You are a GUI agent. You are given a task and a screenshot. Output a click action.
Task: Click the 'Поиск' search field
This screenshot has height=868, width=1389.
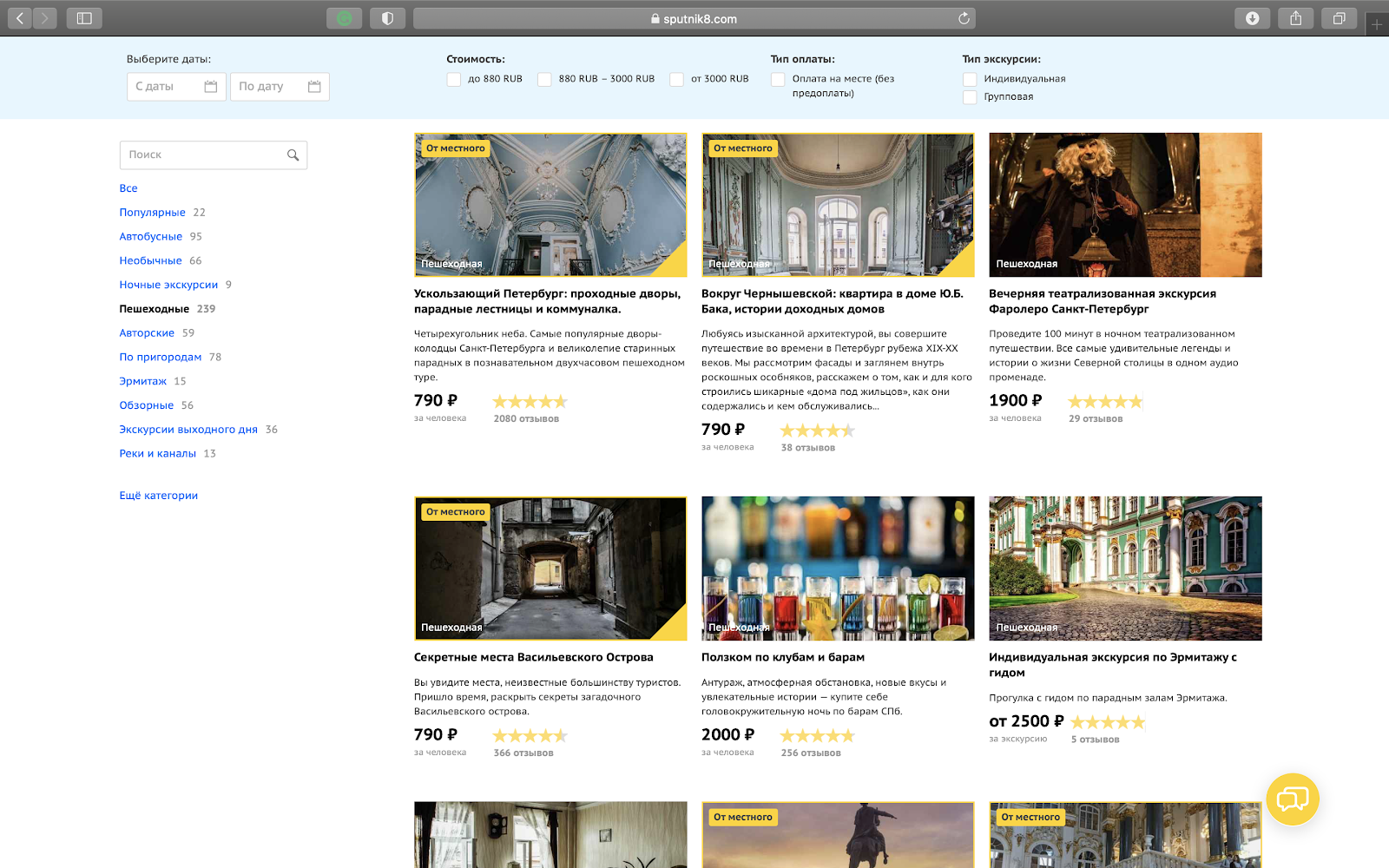coord(214,155)
